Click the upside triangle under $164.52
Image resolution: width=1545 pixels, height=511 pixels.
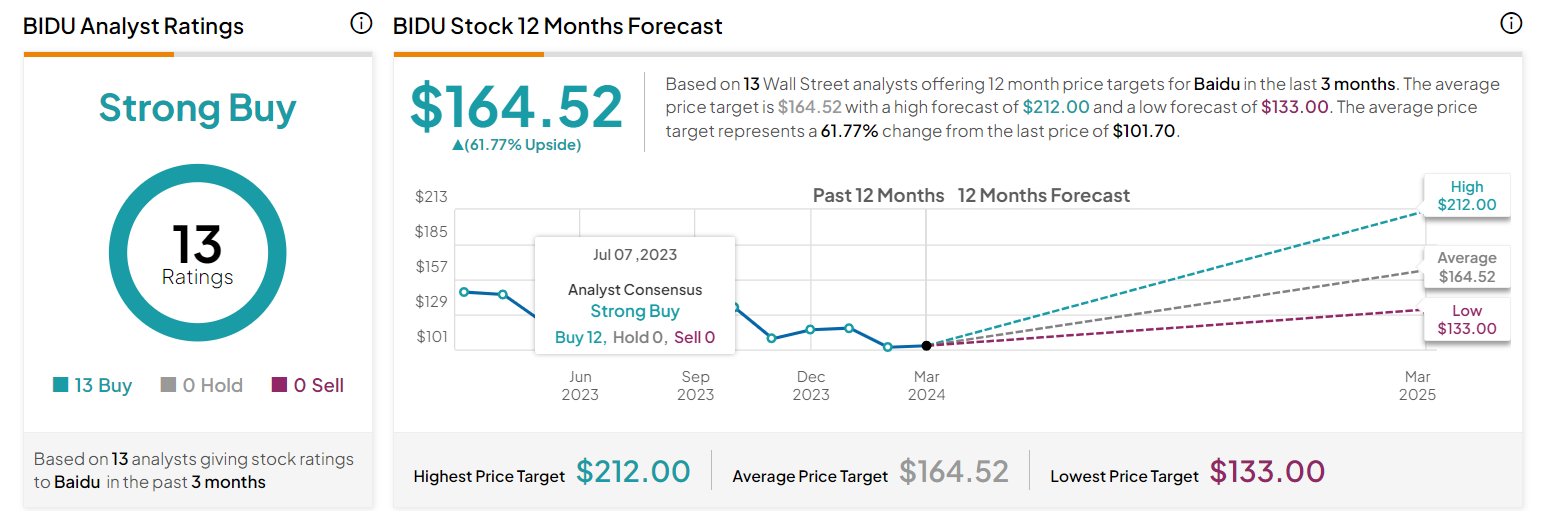pos(458,145)
